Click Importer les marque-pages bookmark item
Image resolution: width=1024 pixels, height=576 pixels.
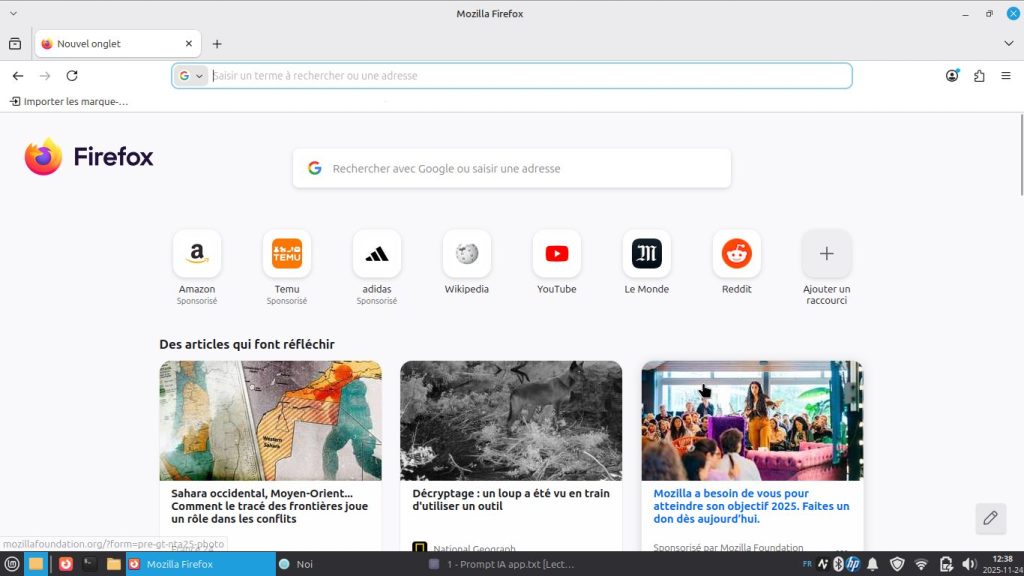69,101
